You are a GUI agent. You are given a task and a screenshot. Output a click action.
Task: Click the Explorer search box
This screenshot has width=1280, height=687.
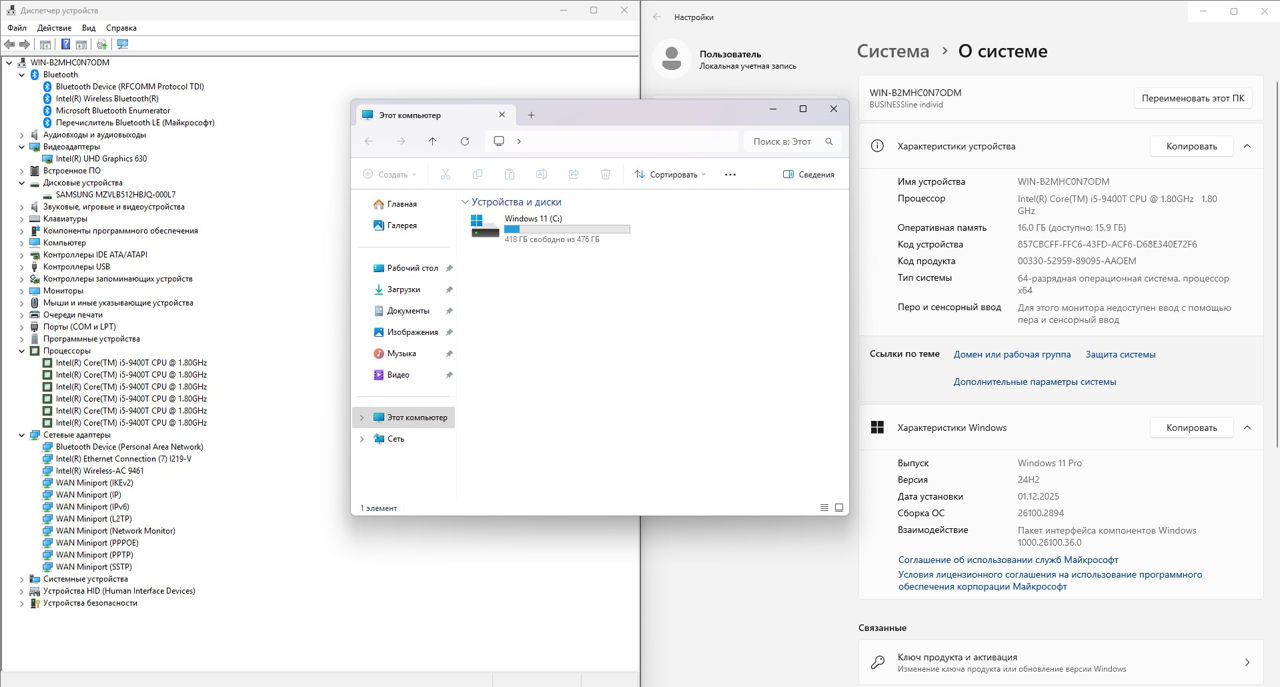coord(783,141)
